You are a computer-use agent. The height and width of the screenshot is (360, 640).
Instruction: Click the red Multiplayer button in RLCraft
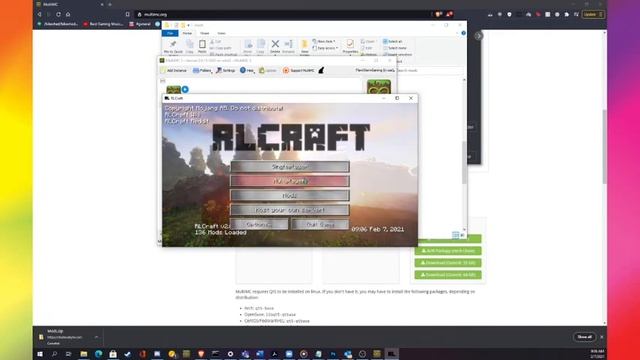[290, 181]
